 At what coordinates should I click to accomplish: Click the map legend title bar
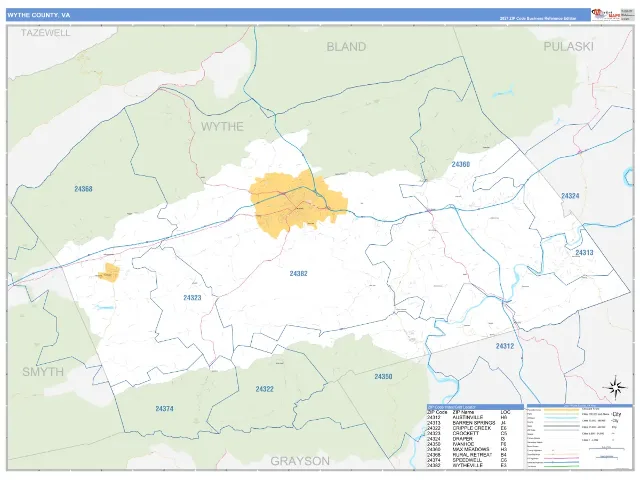pos(580,406)
